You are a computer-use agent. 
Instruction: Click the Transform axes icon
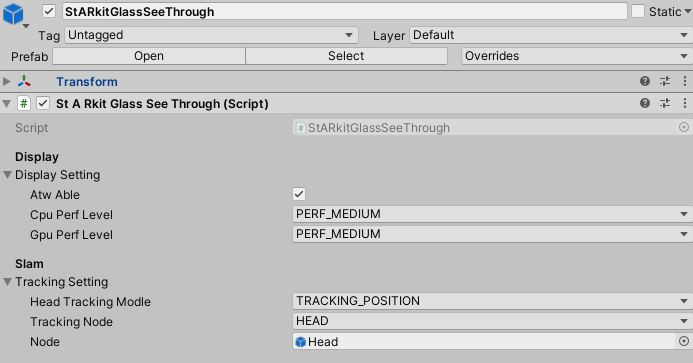point(24,81)
